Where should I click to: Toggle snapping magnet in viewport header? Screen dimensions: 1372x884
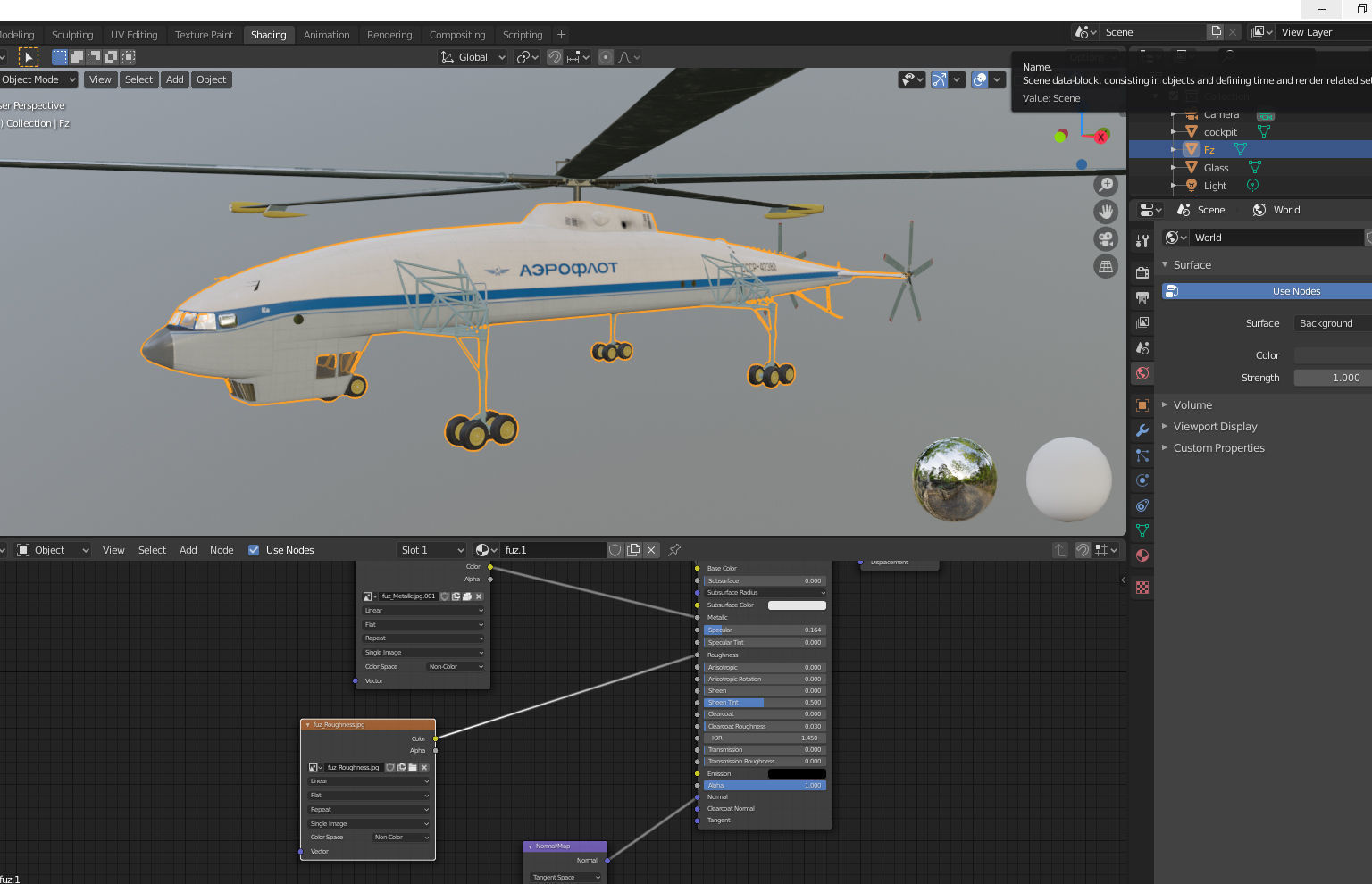pos(555,57)
